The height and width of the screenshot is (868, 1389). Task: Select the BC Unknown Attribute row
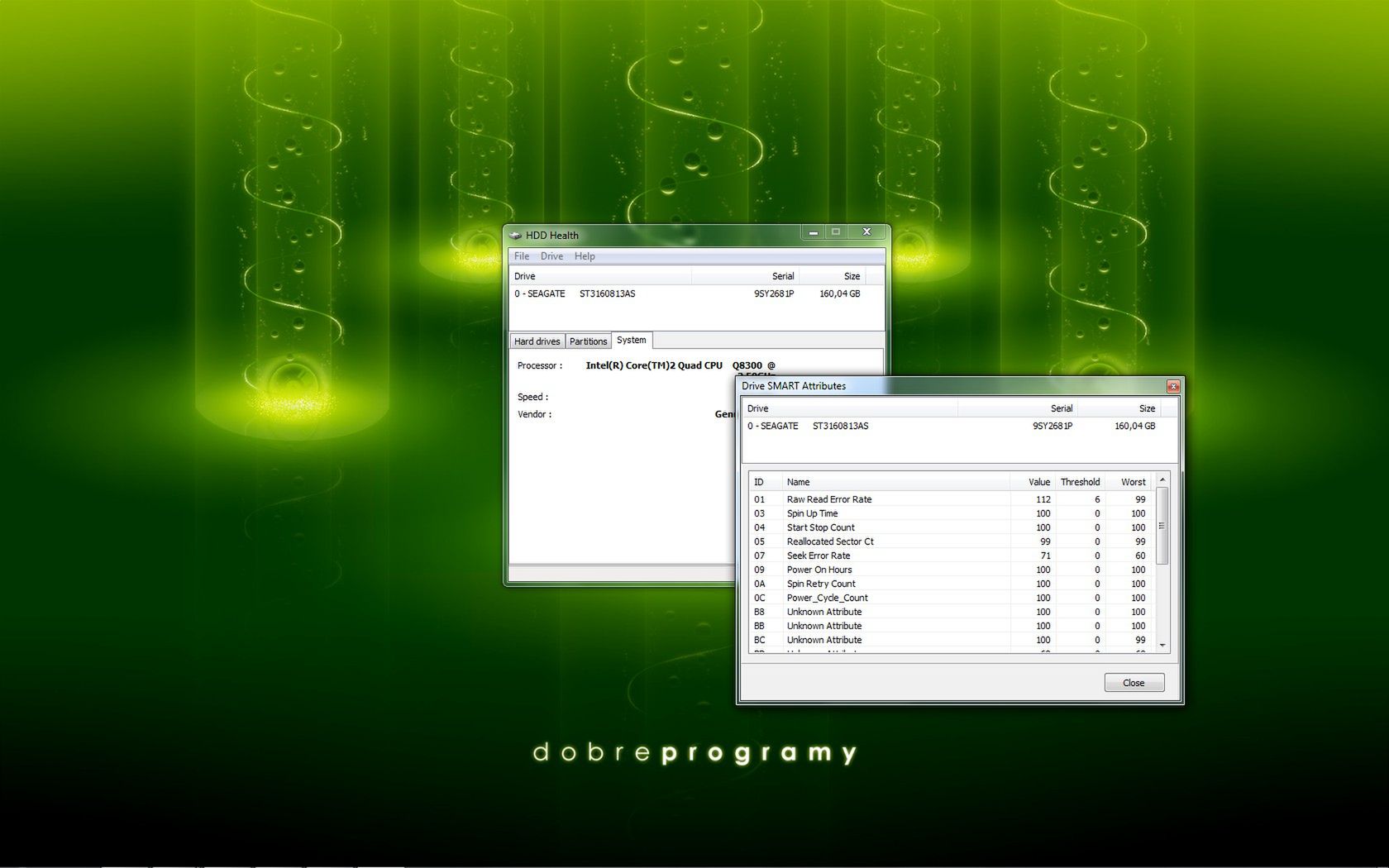pyautogui.click(x=952, y=640)
